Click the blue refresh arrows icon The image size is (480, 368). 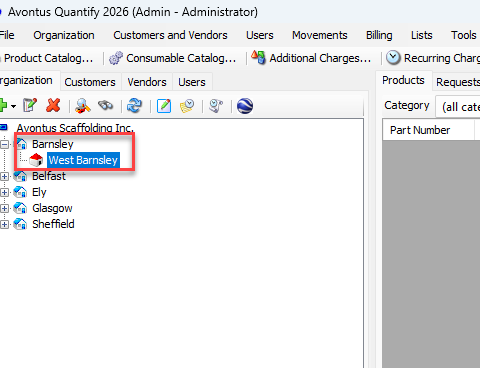[x=135, y=106]
